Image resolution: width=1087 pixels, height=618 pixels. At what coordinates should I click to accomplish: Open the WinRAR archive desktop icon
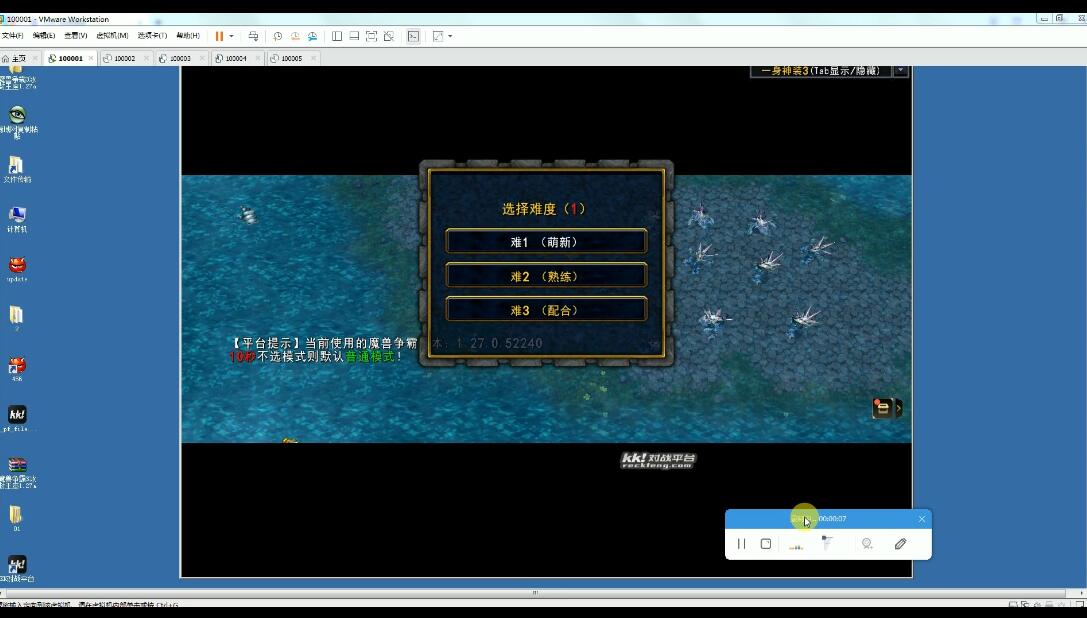pyautogui.click(x=17, y=472)
